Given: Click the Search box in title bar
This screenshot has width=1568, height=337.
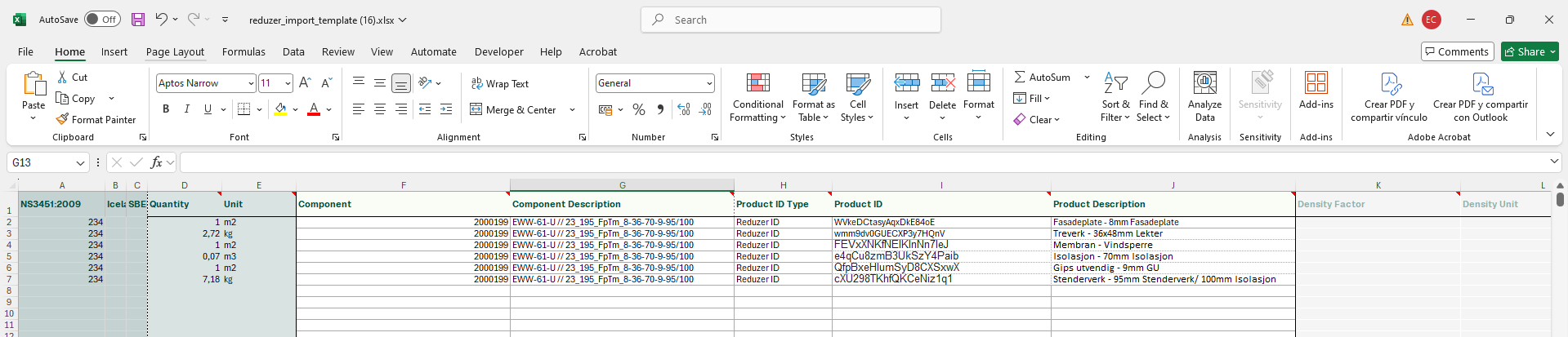Looking at the screenshot, I should 791,20.
